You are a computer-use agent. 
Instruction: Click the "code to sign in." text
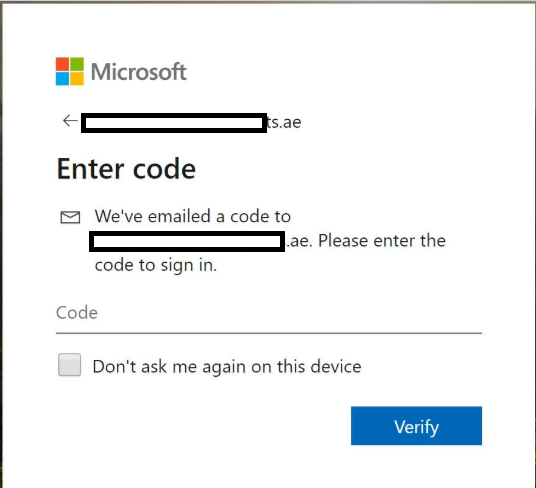156,266
